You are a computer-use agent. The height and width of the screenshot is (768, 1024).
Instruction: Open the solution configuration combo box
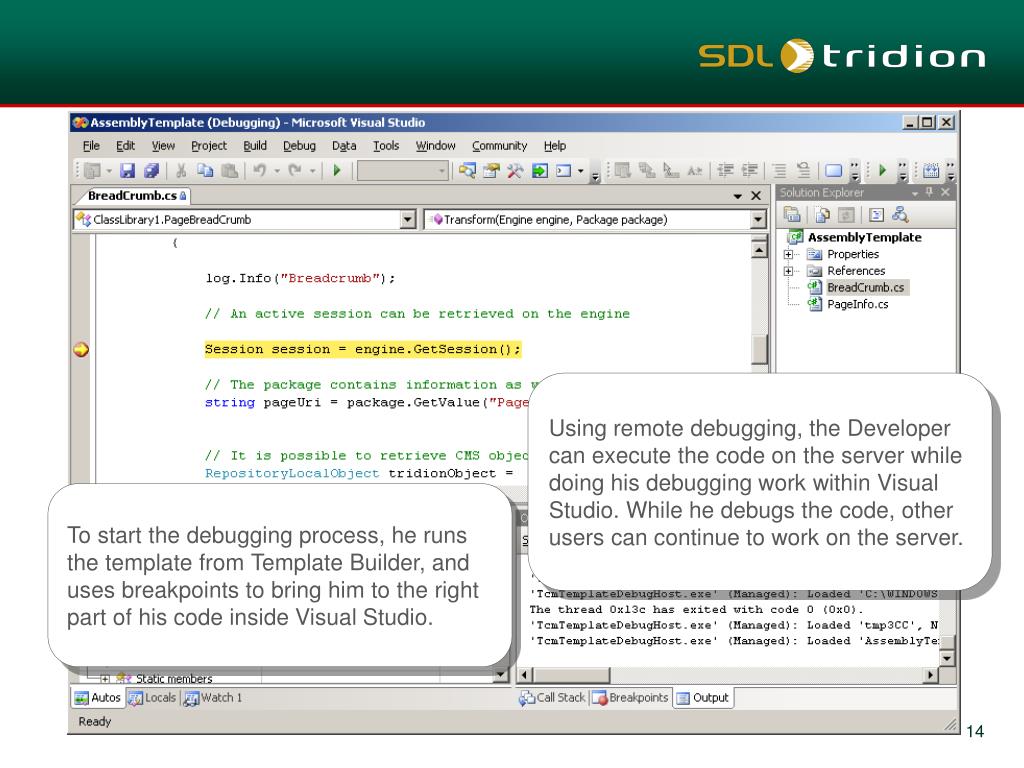[402, 171]
